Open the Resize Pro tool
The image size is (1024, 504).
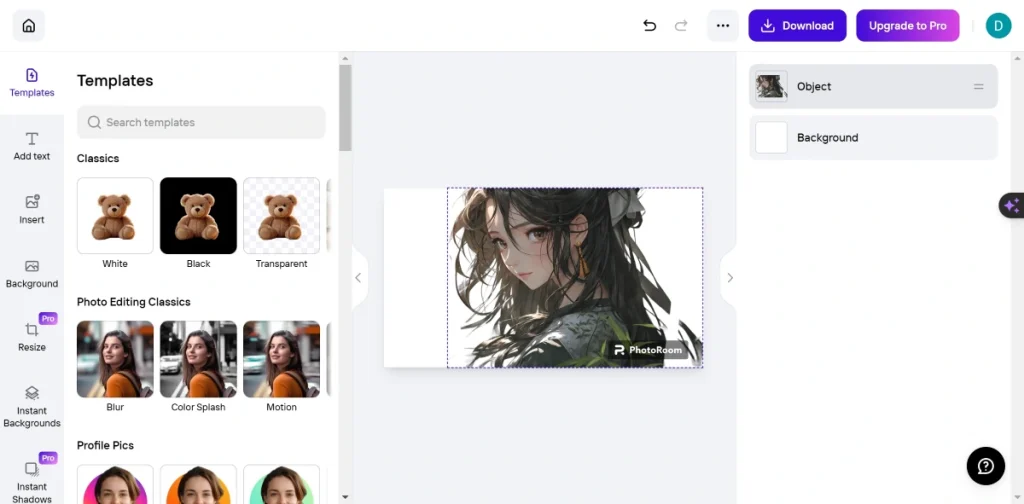(32, 336)
